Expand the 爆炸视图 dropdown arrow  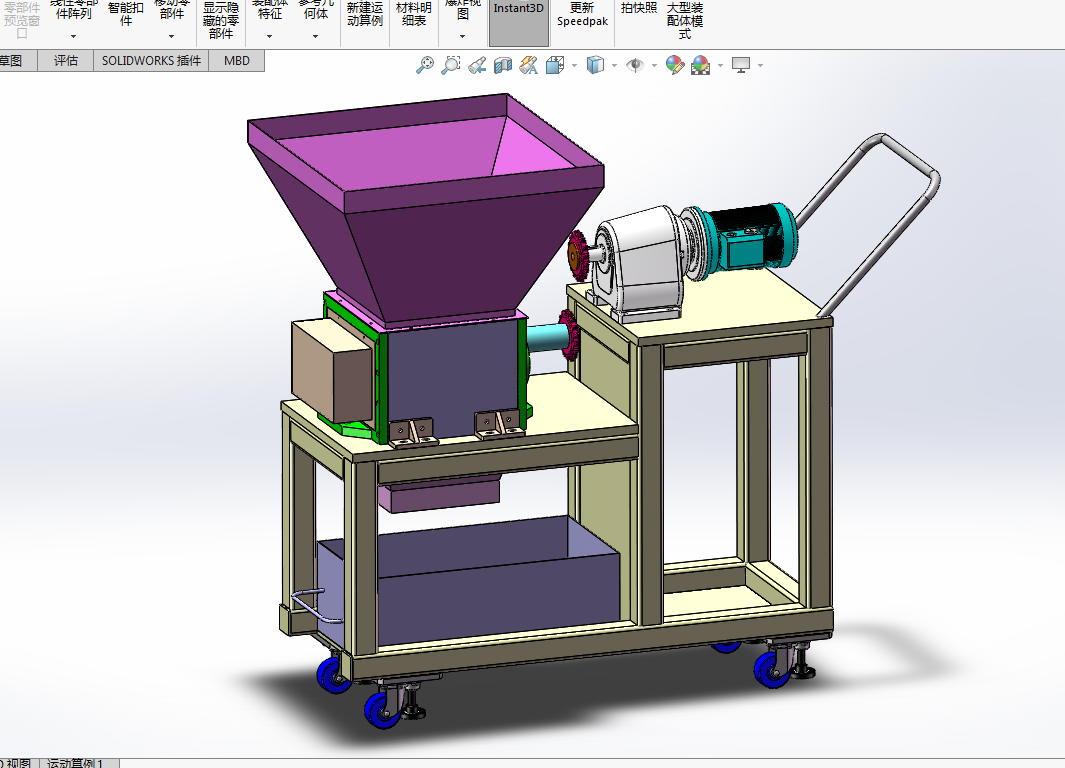coord(462,37)
